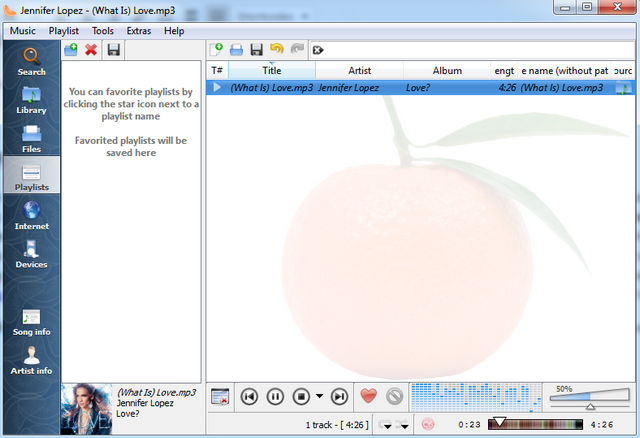Open the Extras menu
The image size is (640, 438).
[x=139, y=31]
